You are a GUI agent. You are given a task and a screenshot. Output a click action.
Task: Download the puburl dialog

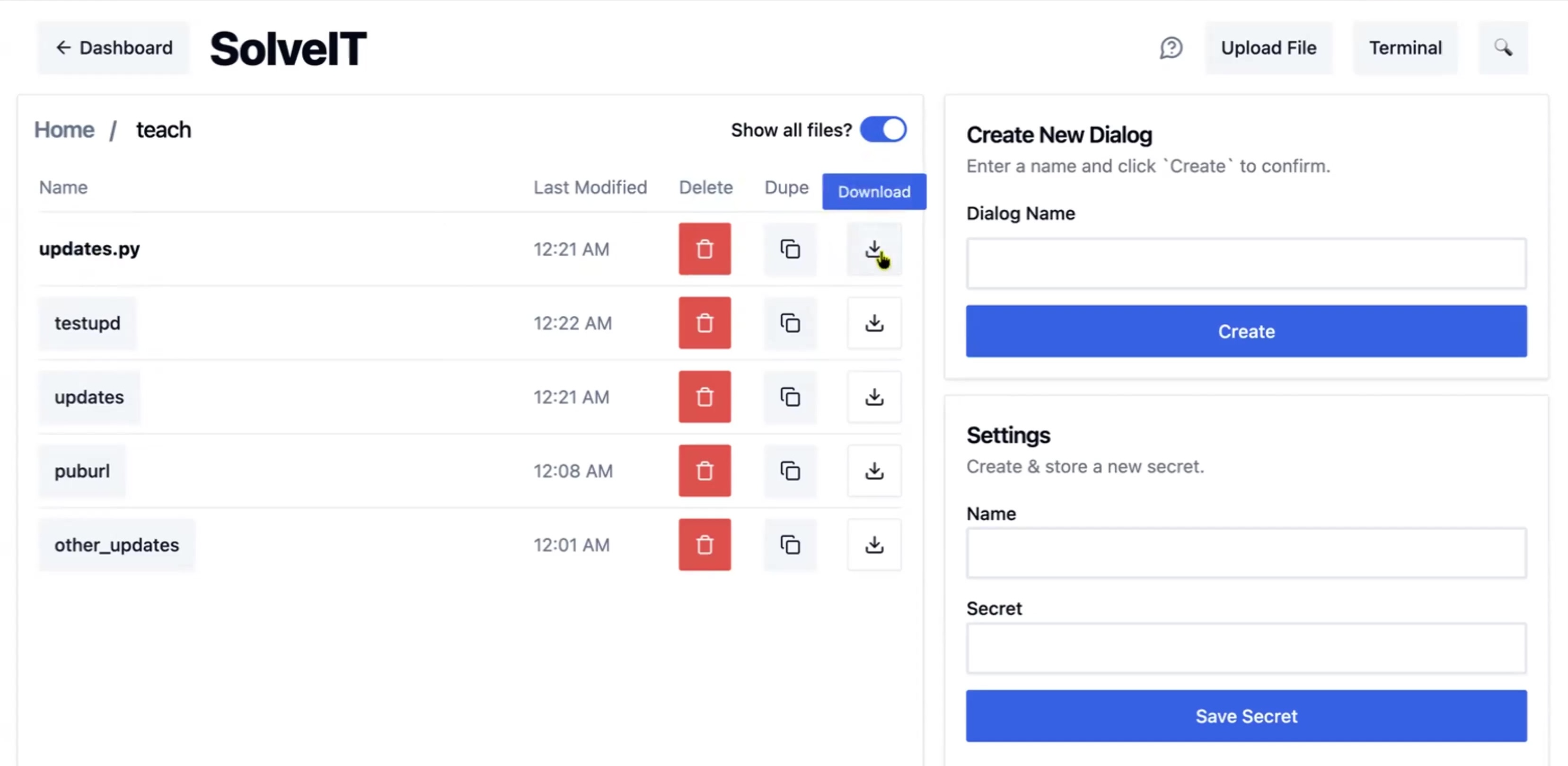(x=873, y=471)
